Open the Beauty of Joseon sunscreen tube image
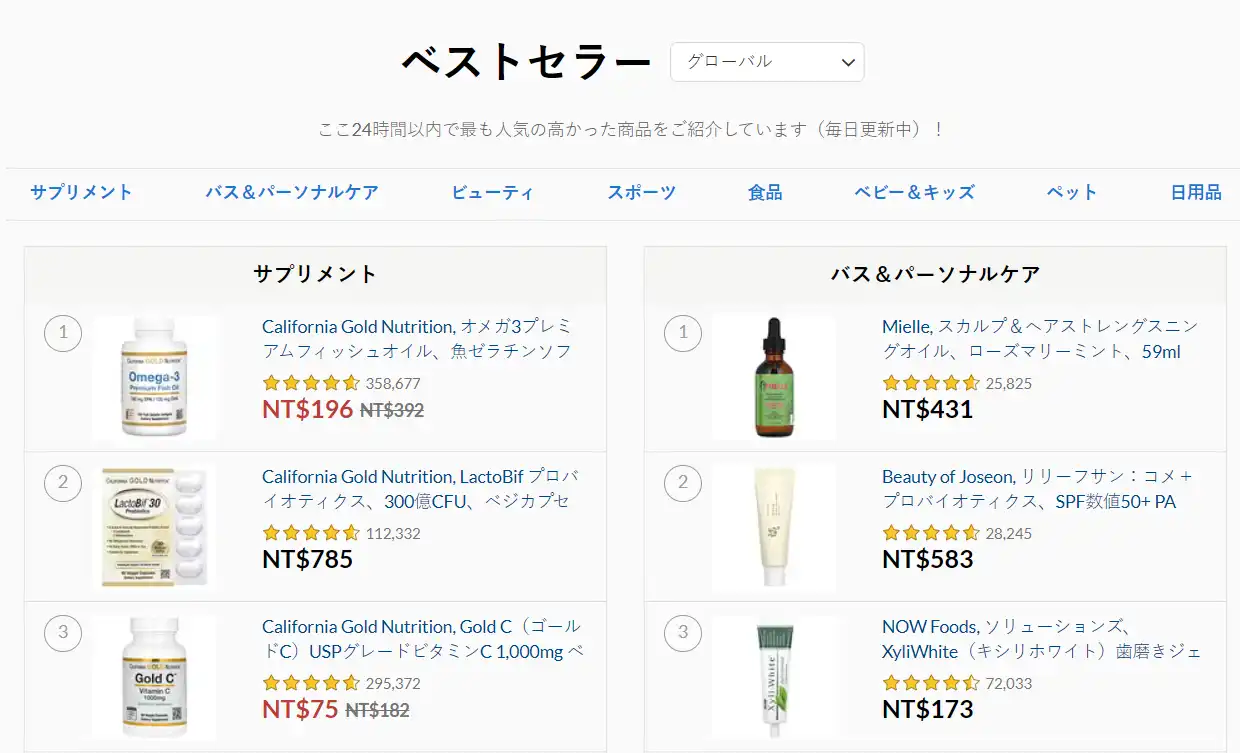The width and height of the screenshot is (1240, 753). (774, 527)
